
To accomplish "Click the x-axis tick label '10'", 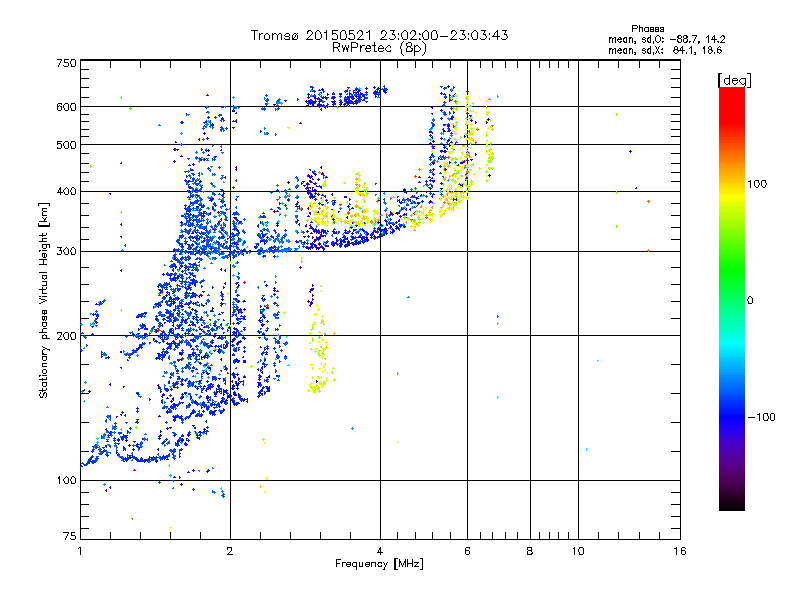I will (578, 551).
